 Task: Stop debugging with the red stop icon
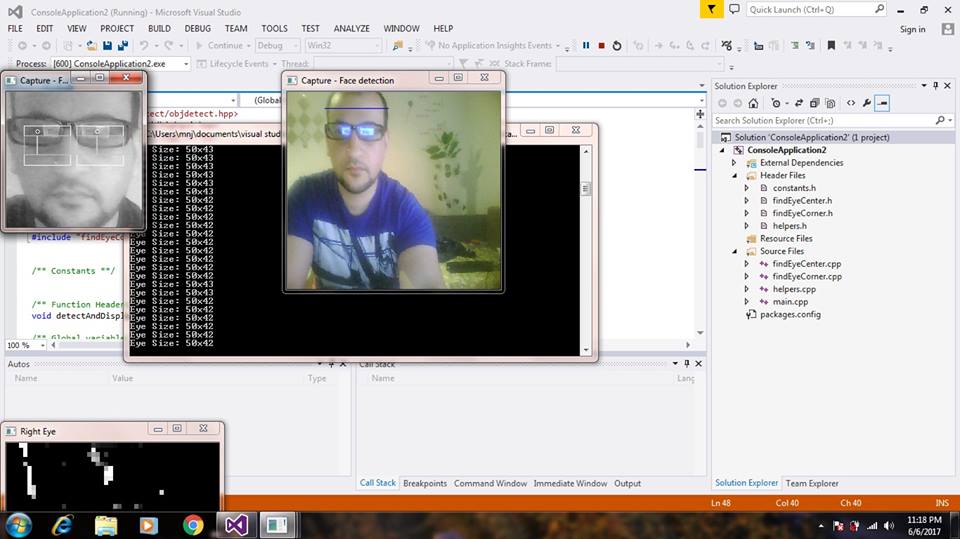pyautogui.click(x=601, y=45)
